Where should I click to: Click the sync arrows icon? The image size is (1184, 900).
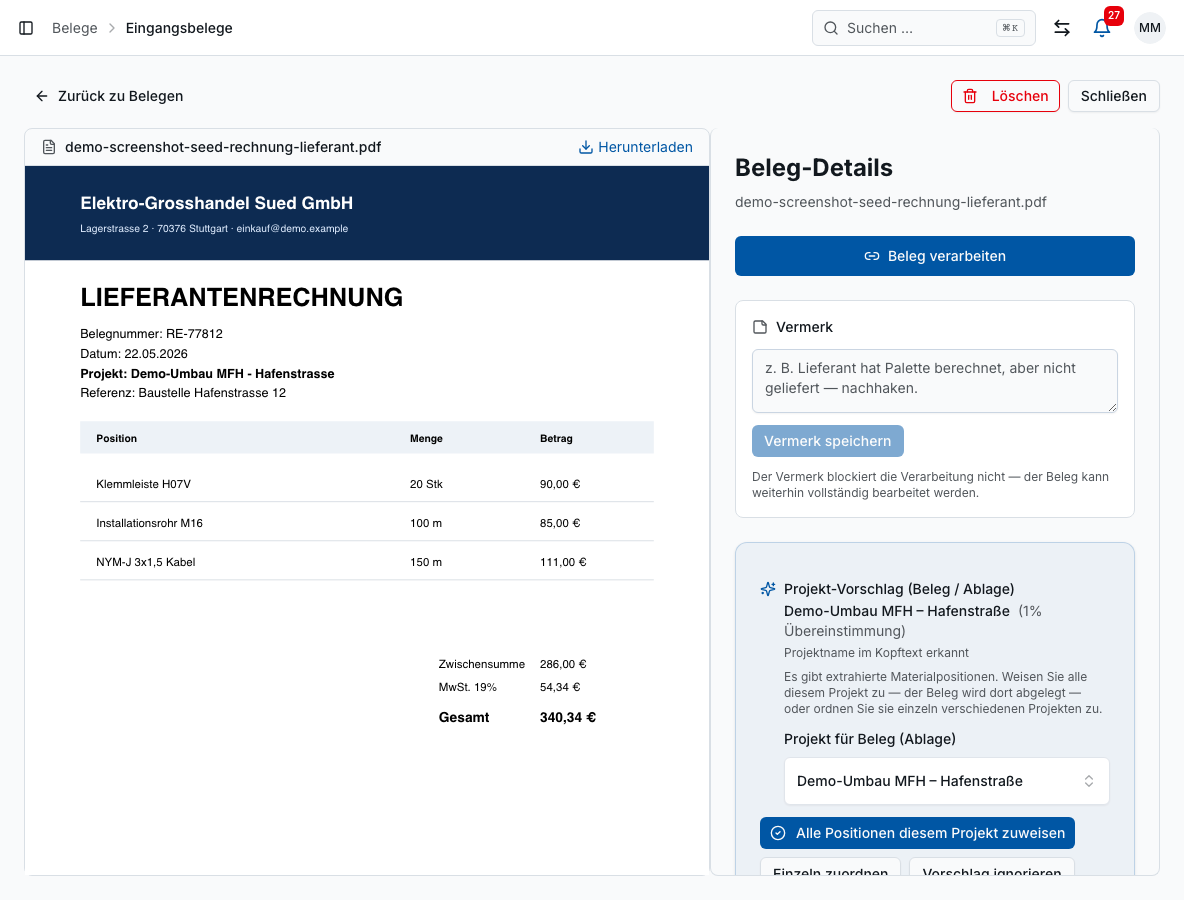[x=1062, y=28]
